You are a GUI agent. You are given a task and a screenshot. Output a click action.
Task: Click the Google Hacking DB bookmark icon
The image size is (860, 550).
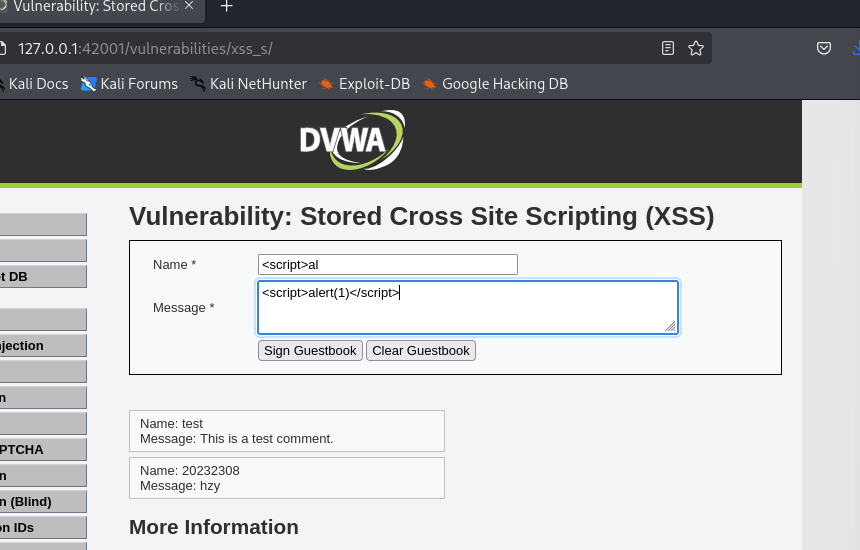click(429, 84)
